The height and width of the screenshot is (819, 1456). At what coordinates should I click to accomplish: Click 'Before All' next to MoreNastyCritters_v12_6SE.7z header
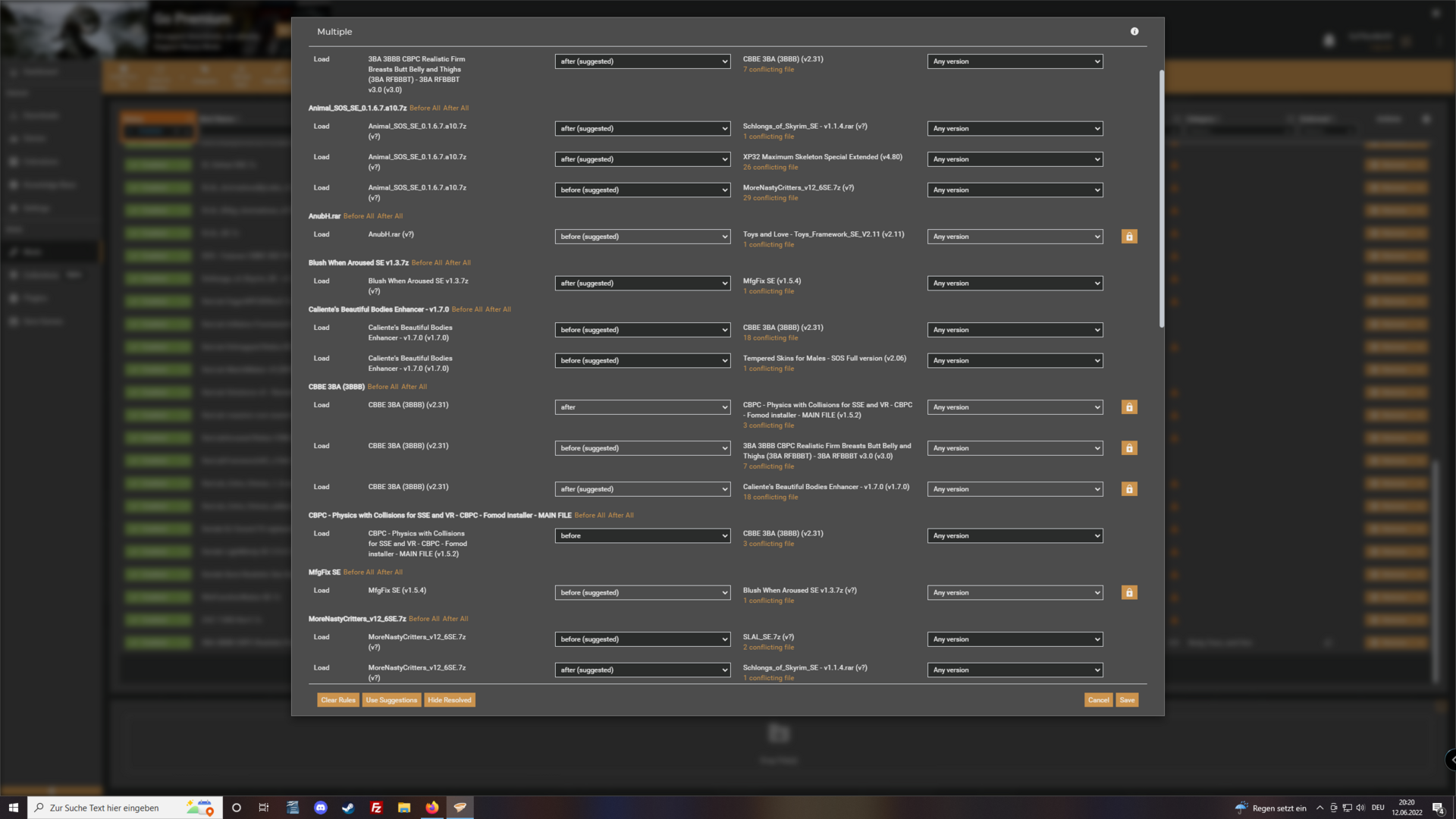tap(424, 619)
